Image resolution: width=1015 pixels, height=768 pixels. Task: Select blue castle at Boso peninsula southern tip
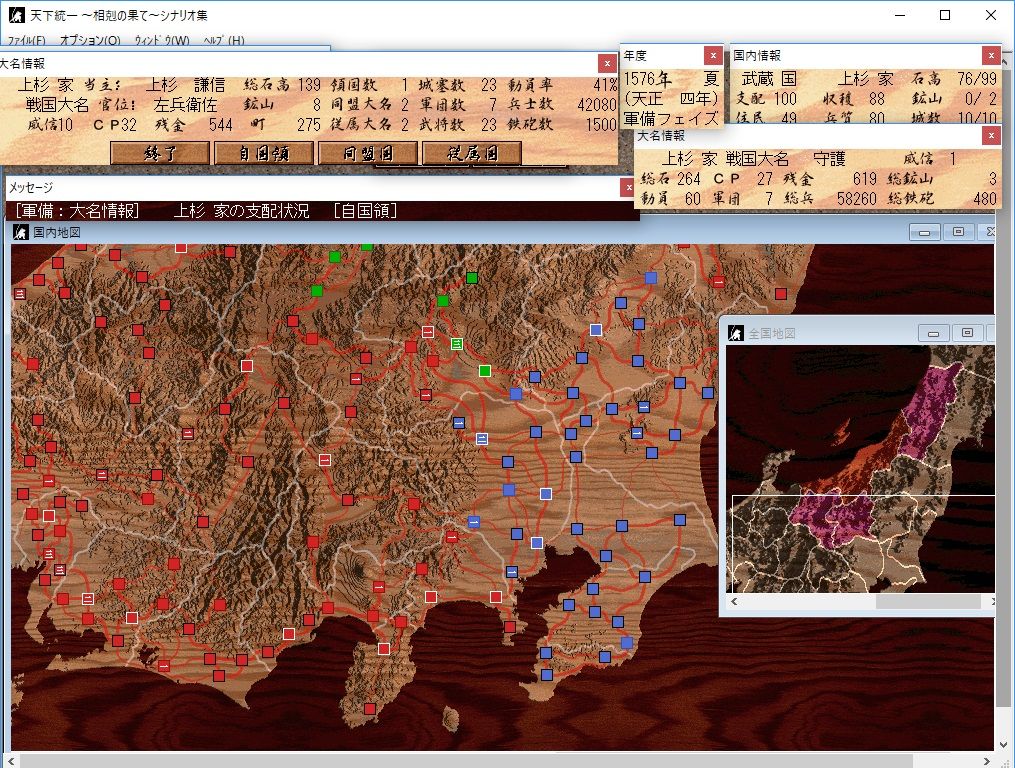pyautogui.click(x=547, y=675)
